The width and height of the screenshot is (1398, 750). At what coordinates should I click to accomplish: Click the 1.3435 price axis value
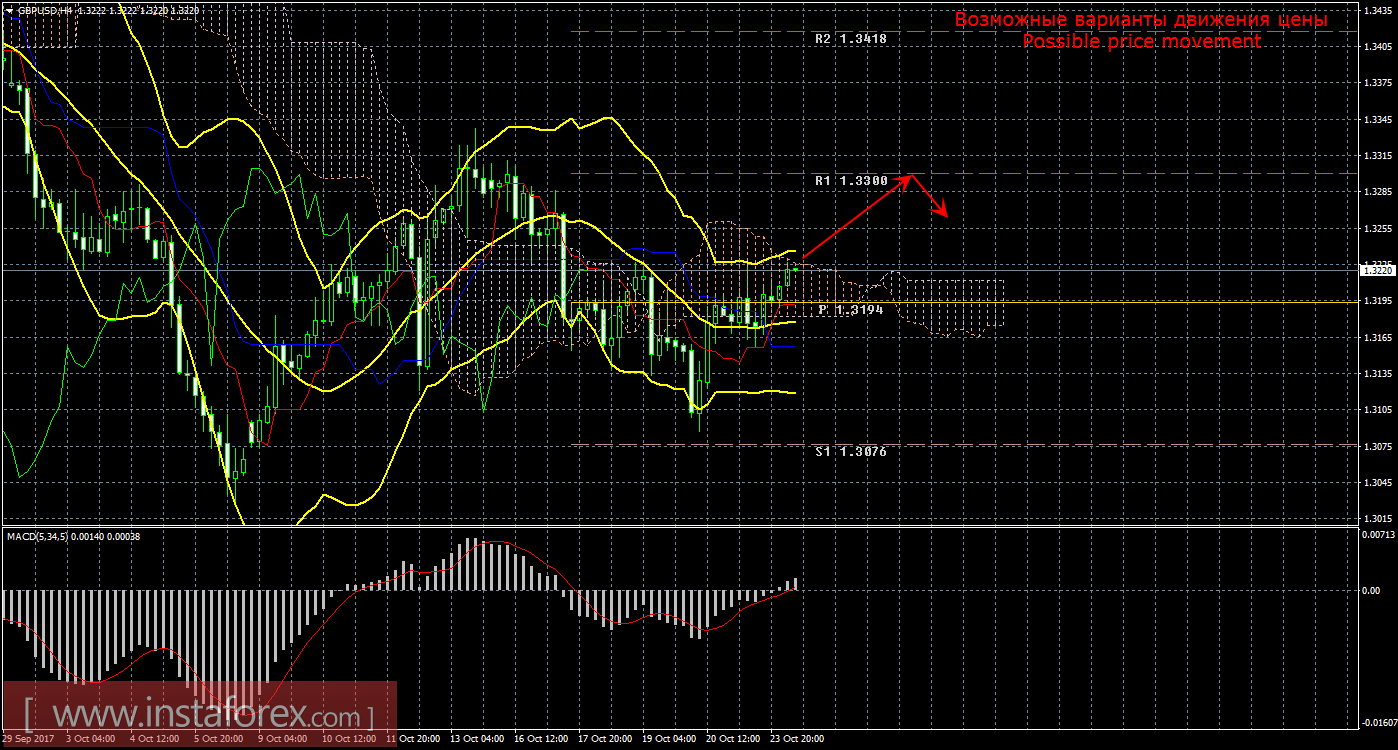point(1378,10)
